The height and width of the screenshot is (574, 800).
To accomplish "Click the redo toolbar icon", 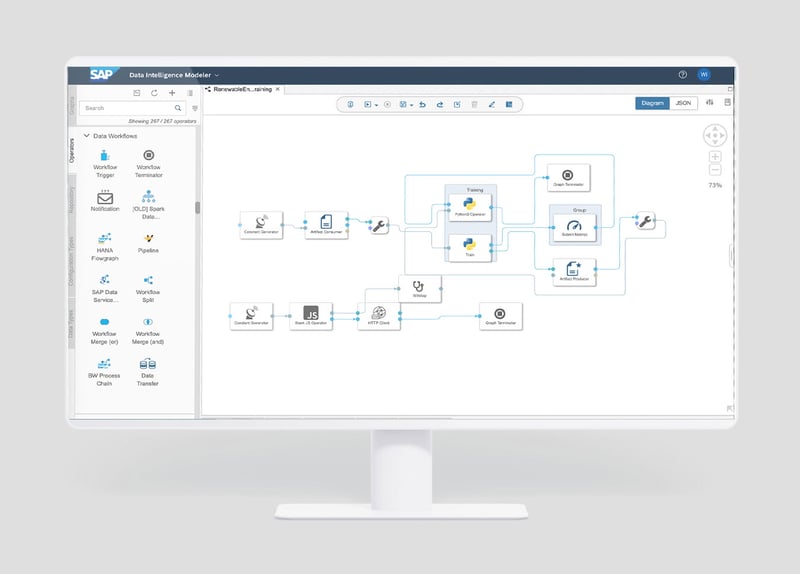I will [x=439, y=104].
